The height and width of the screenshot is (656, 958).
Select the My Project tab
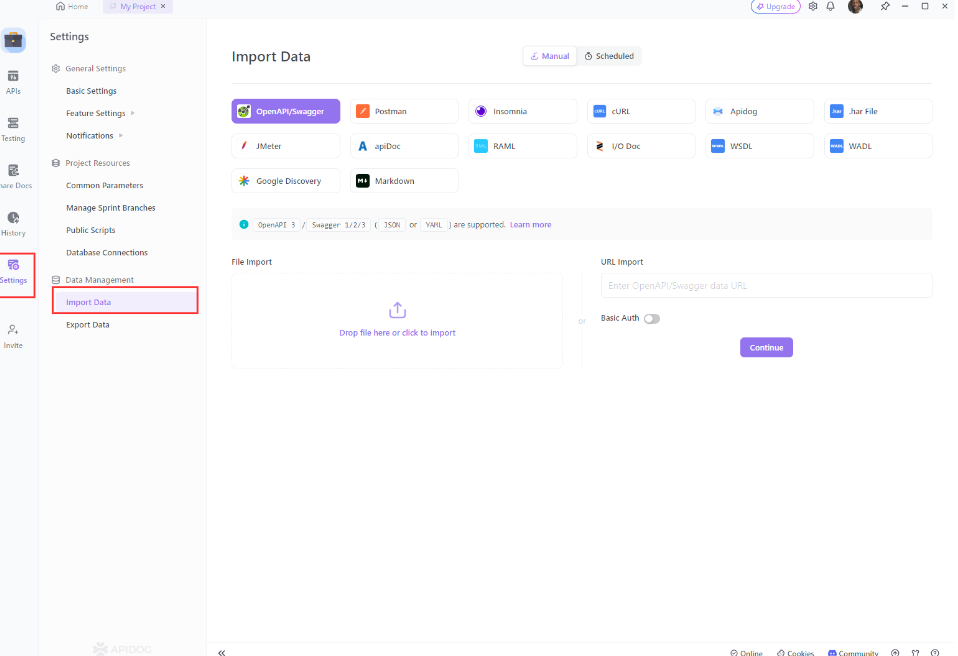[137, 6]
